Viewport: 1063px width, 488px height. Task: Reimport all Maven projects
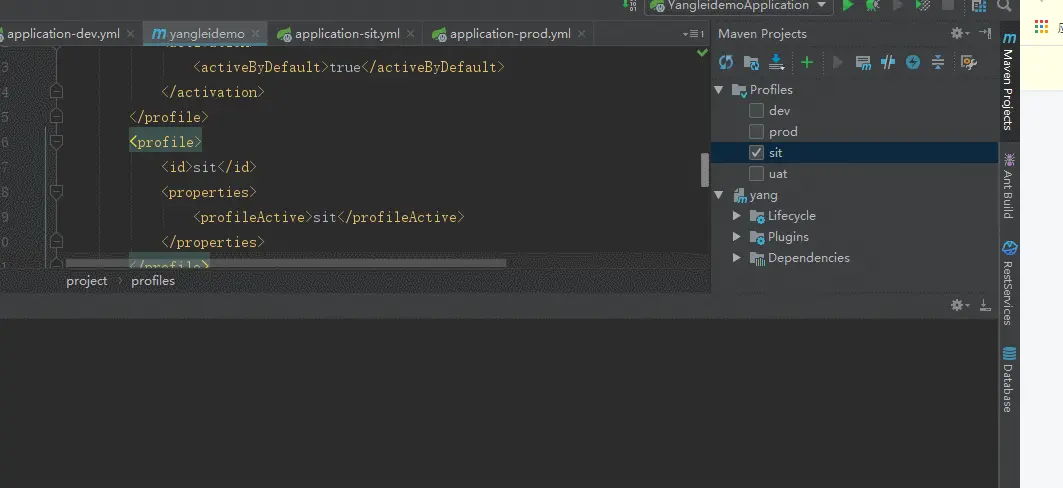pyautogui.click(x=726, y=62)
